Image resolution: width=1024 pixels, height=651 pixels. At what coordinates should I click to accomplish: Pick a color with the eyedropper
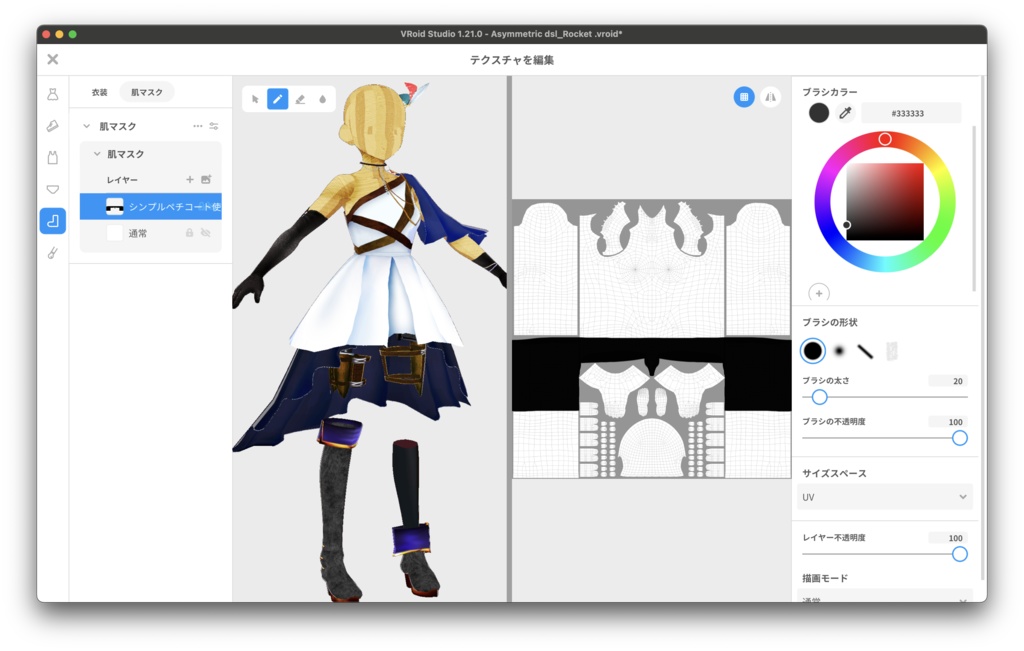point(845,112)
